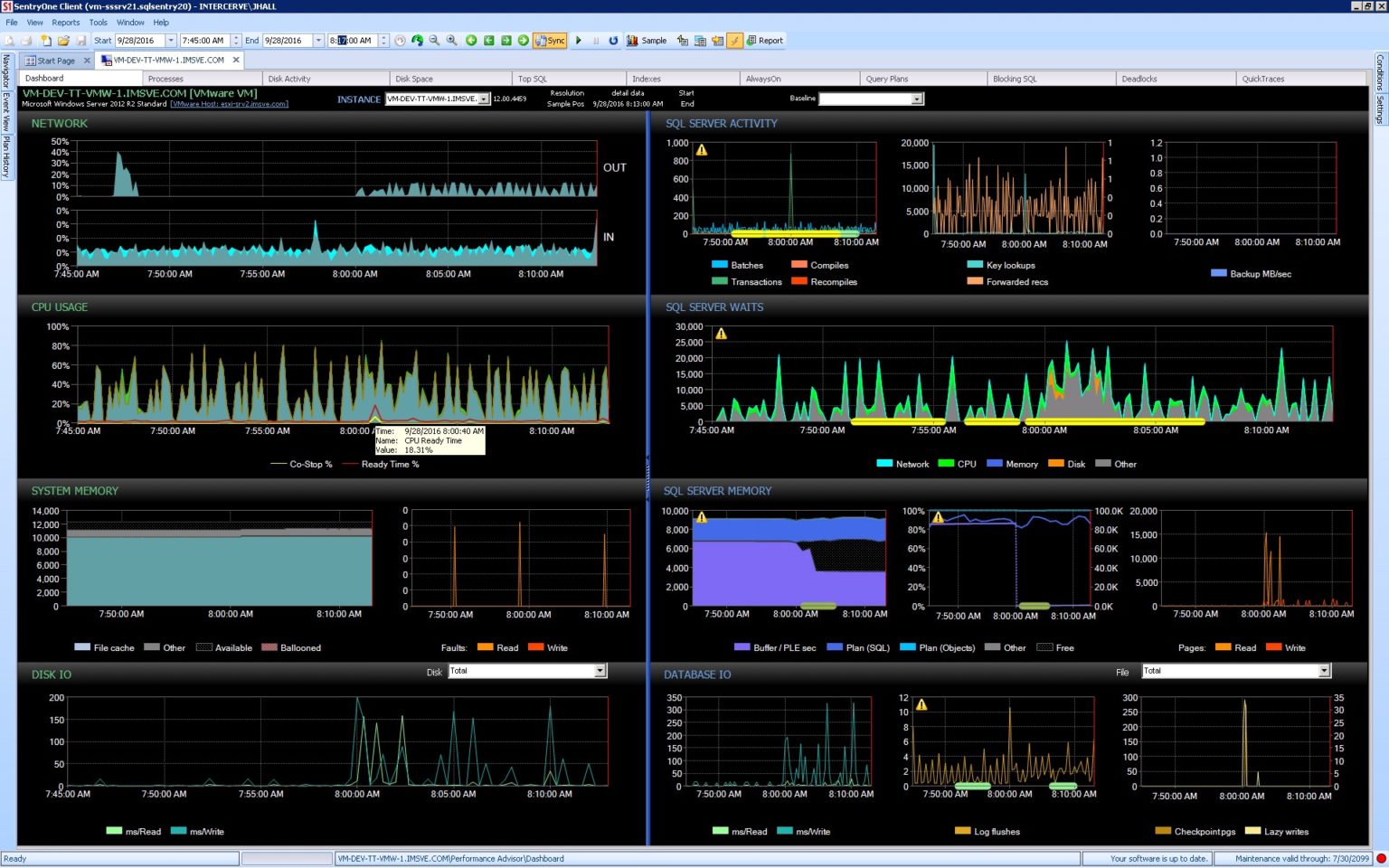Switch to the Top SQL tab
Screen dimensions: 1389x868
533,79
